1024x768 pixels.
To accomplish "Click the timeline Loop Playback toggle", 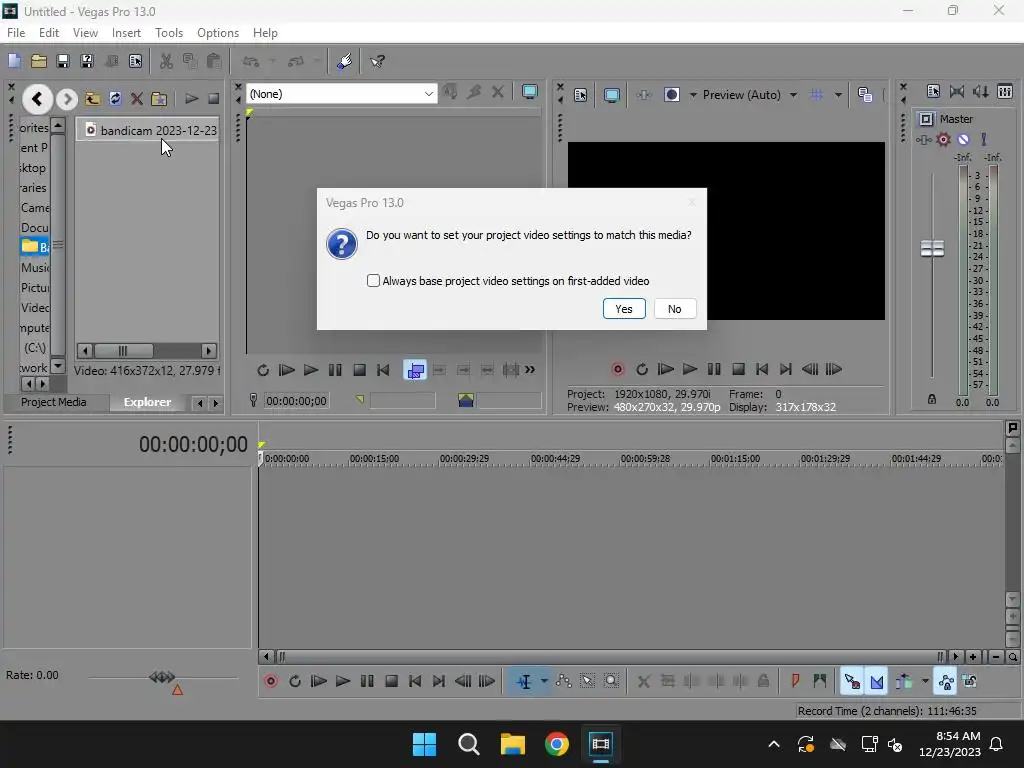I will [295, 682].
